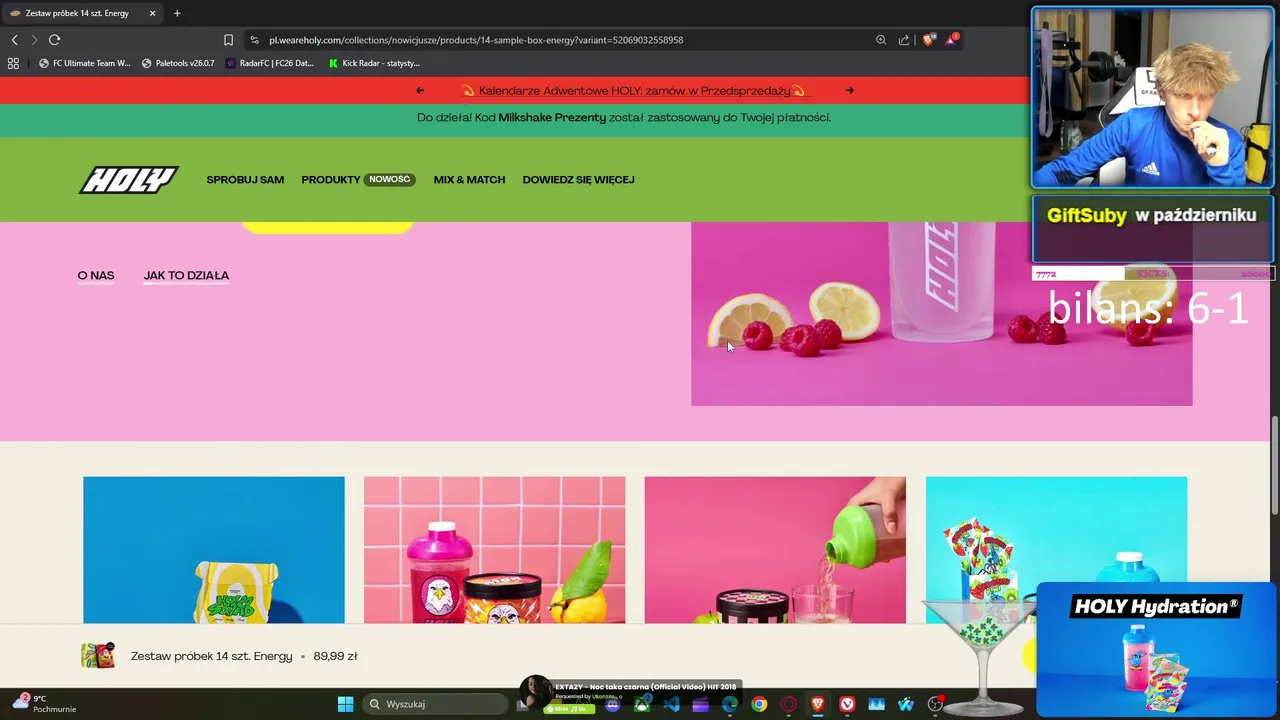Click the share icon in address bar
The image size is (1280, 720).
[904, 40]
